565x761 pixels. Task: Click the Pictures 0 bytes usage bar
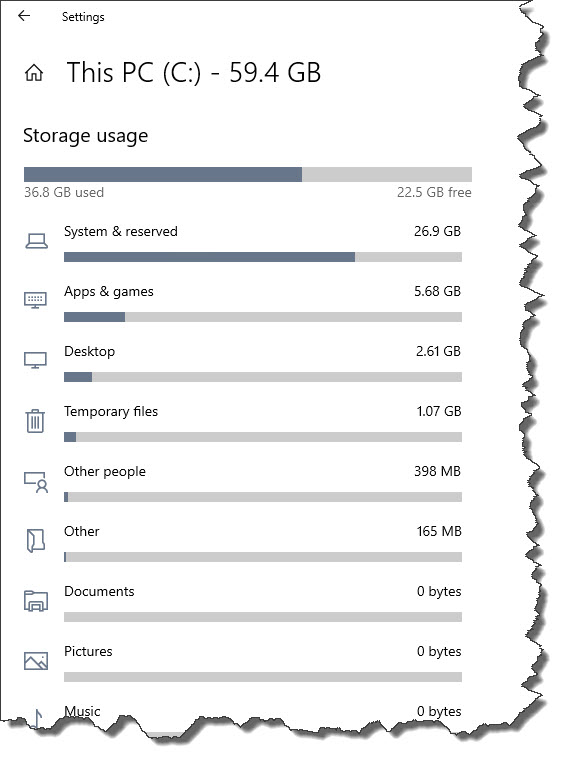pyautogui.click(x=263, y=677)
